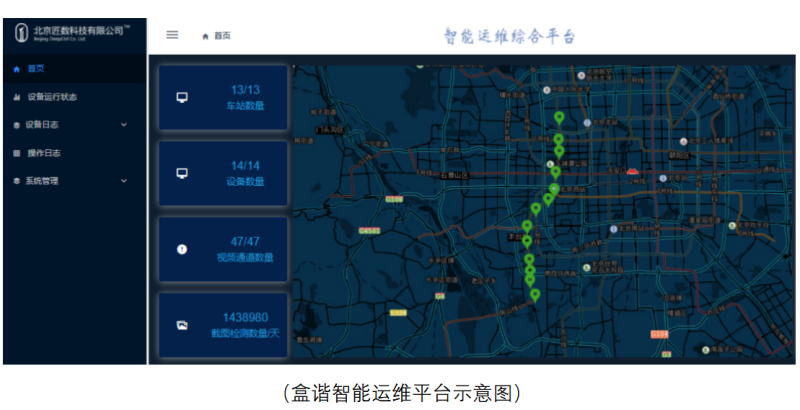
Task: Click the chart icon beside 设备运行状态
Action: [x=17, y=97]
